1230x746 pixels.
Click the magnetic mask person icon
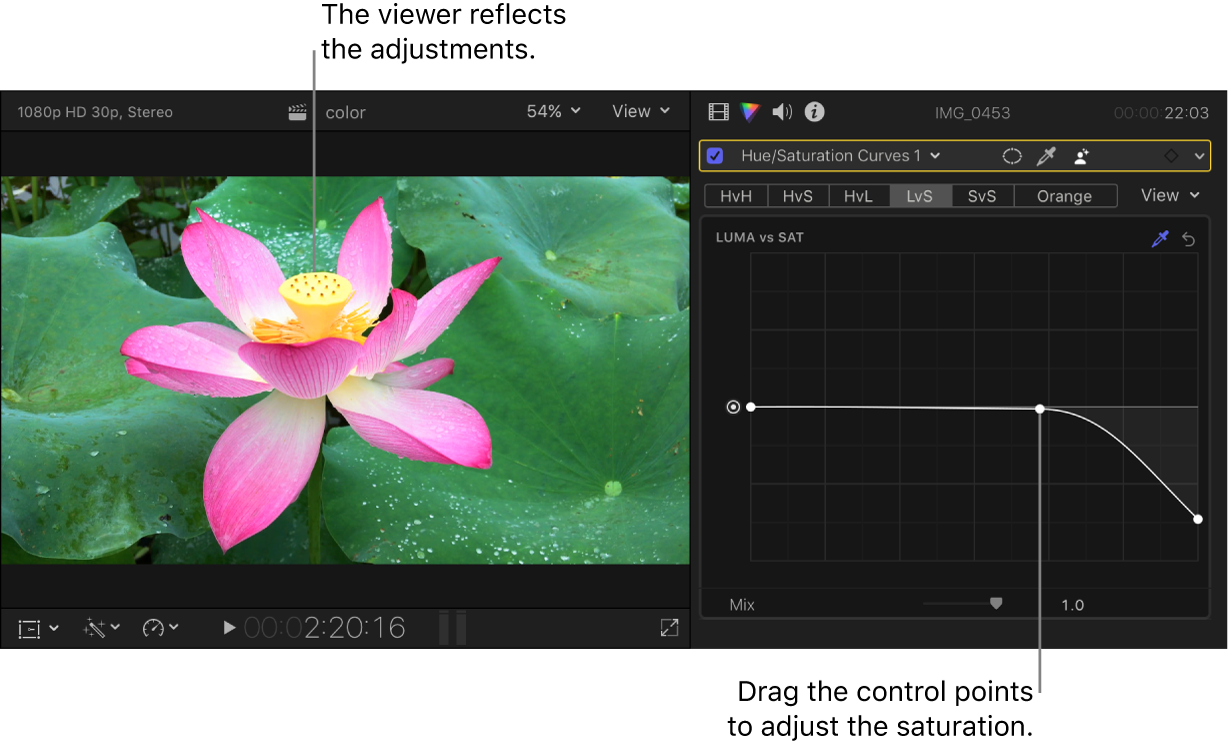(1081, 156)
